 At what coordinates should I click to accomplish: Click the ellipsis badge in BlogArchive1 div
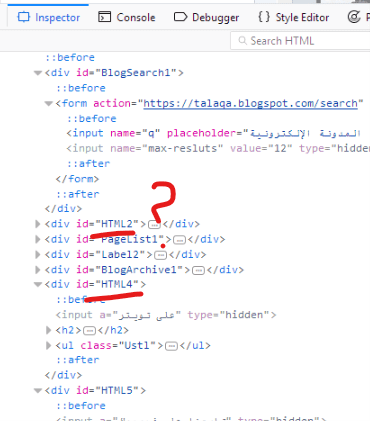point(198,270)
